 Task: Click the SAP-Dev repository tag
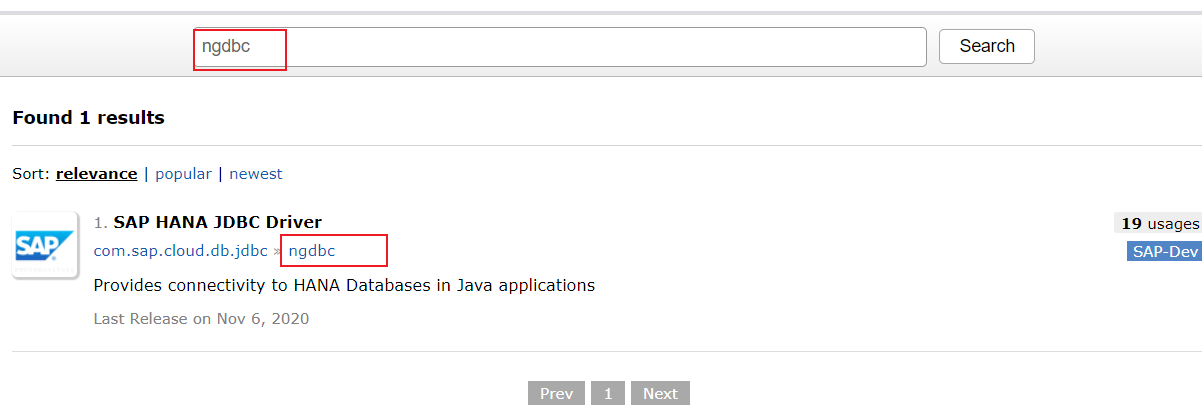(x=1164, y=252)
